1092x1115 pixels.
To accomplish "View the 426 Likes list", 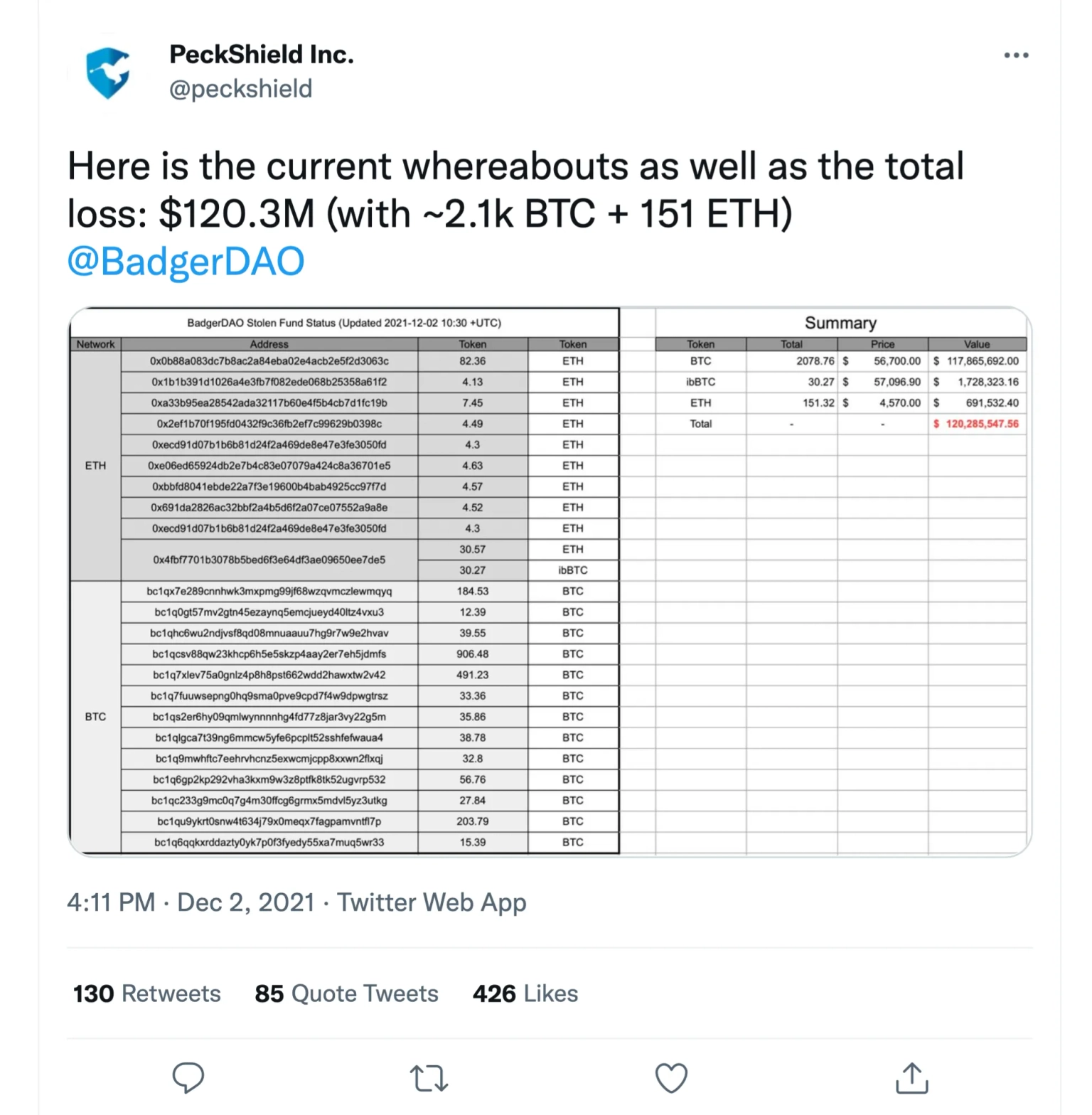I will click(525, 993).
